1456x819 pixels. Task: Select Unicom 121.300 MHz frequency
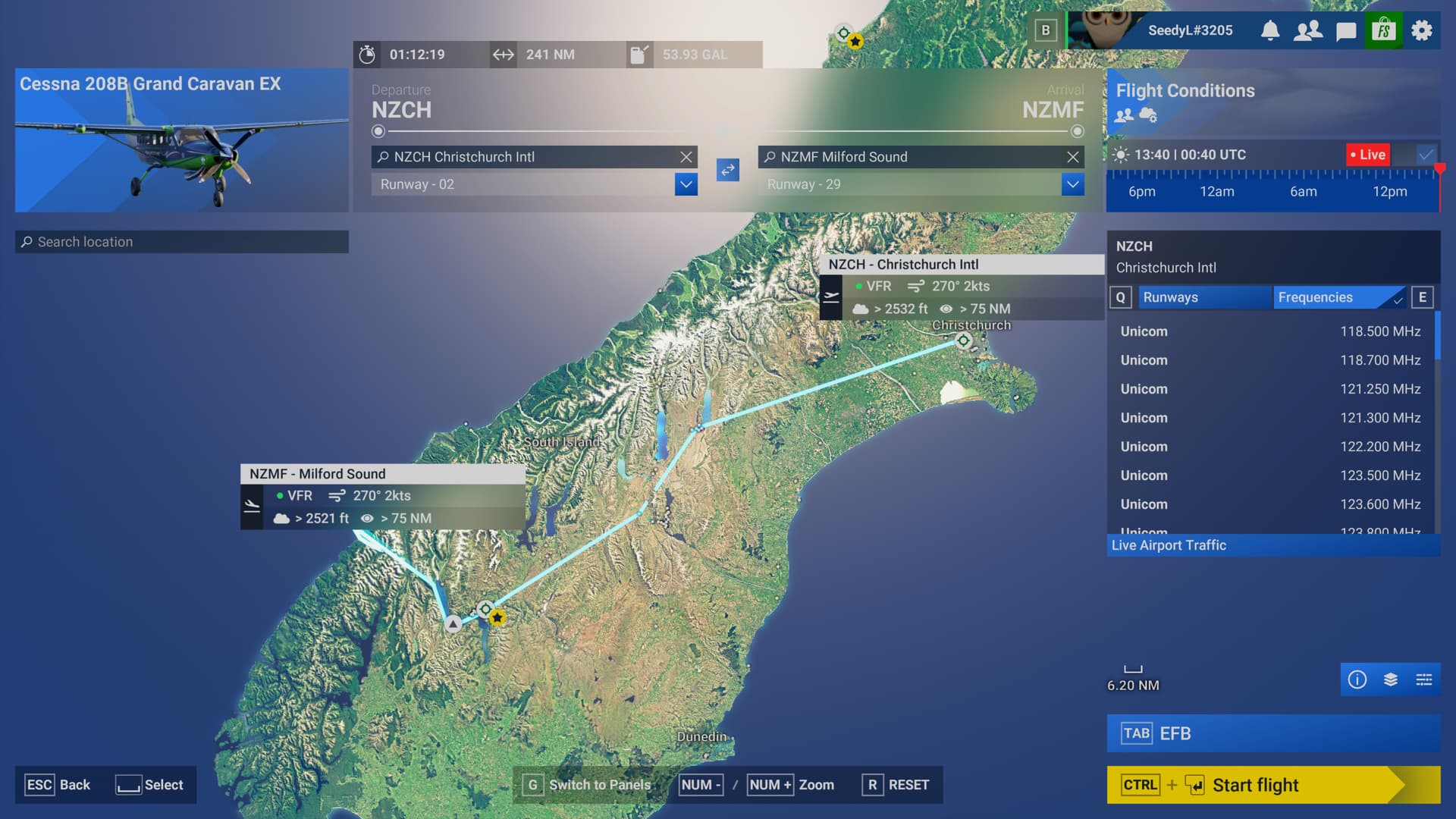(x=1271, y=418)
